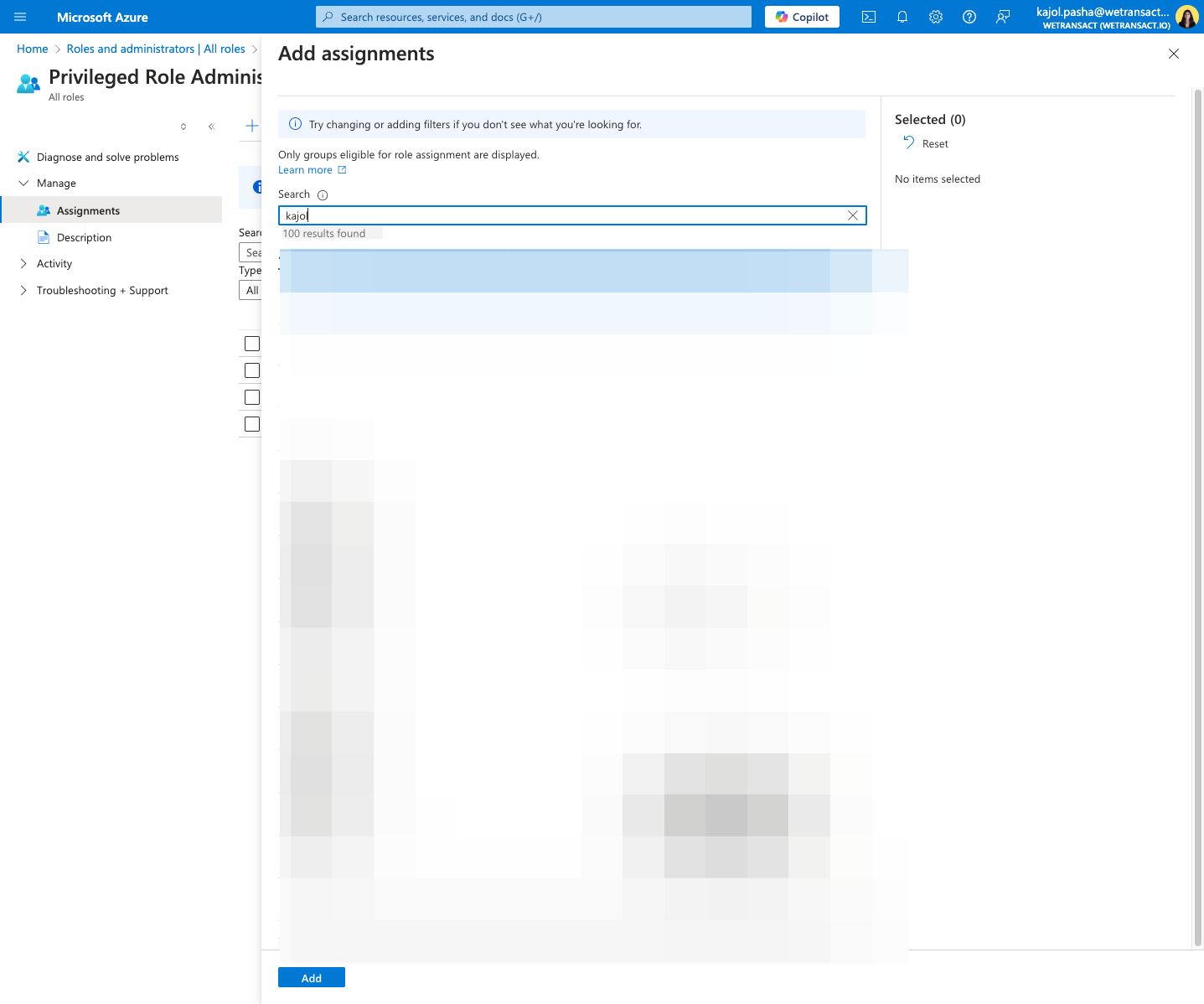Launch Cloud Shell from the top bar

tap(869, 17)
